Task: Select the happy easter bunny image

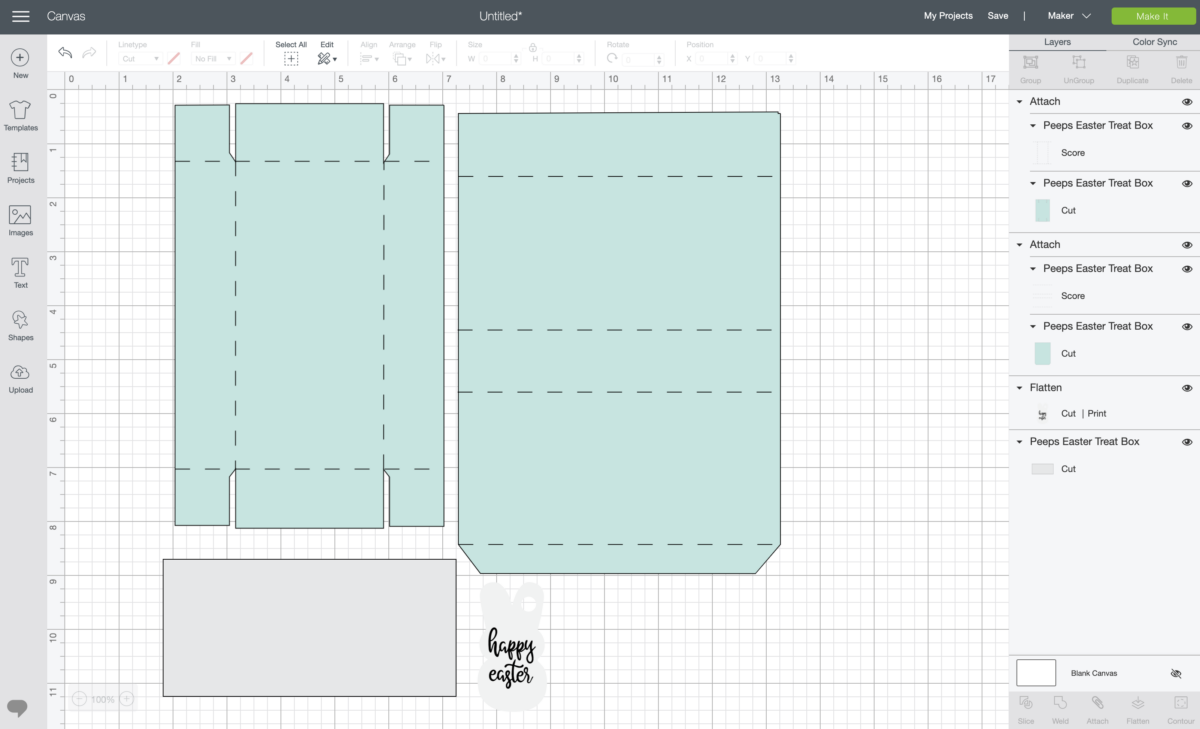Action: 511,648
